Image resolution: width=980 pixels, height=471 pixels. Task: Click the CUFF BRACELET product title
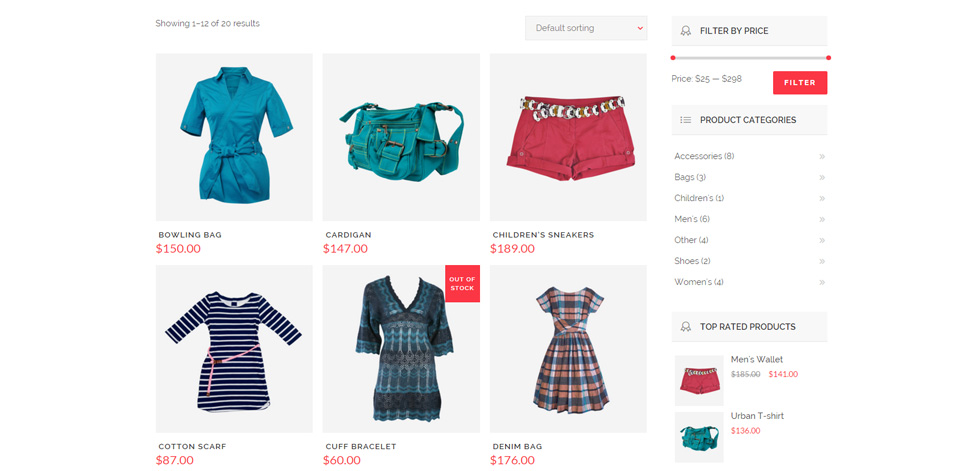[x=361, y=447]
